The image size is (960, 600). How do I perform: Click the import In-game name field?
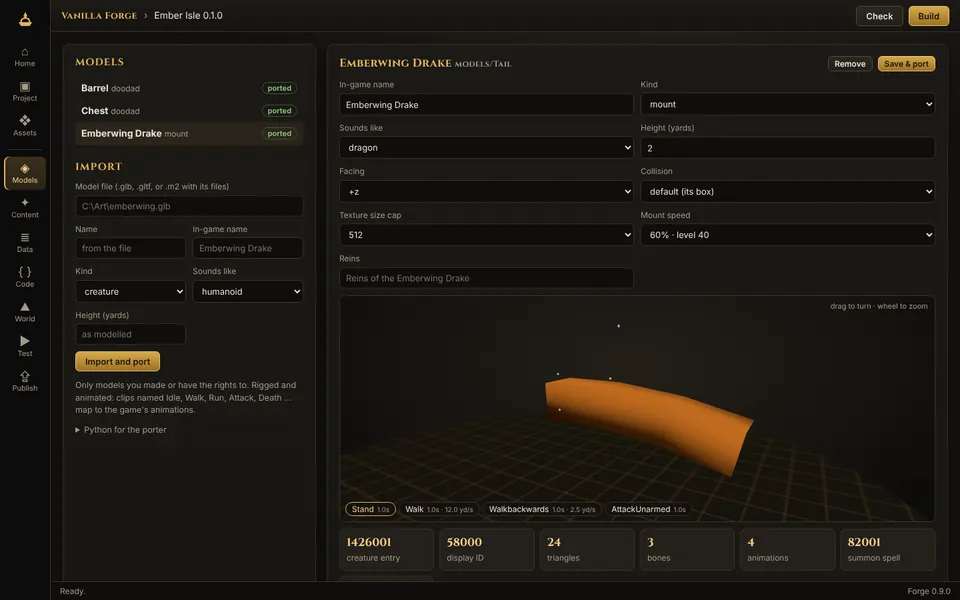(x=247, y=248)
